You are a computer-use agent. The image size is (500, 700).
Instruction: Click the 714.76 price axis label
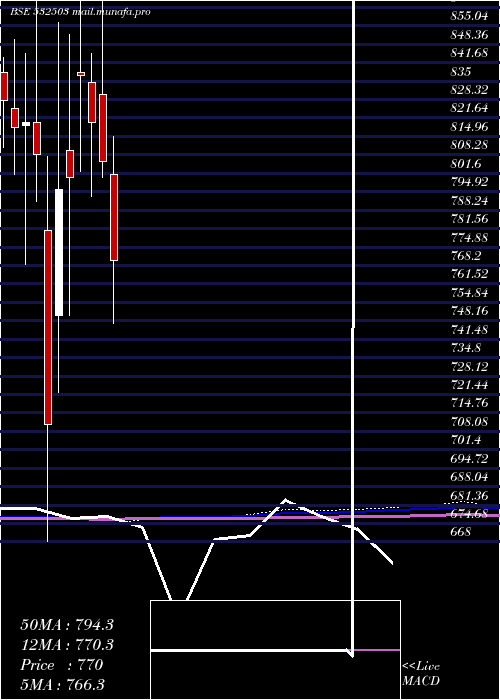(x=469, y=403)
